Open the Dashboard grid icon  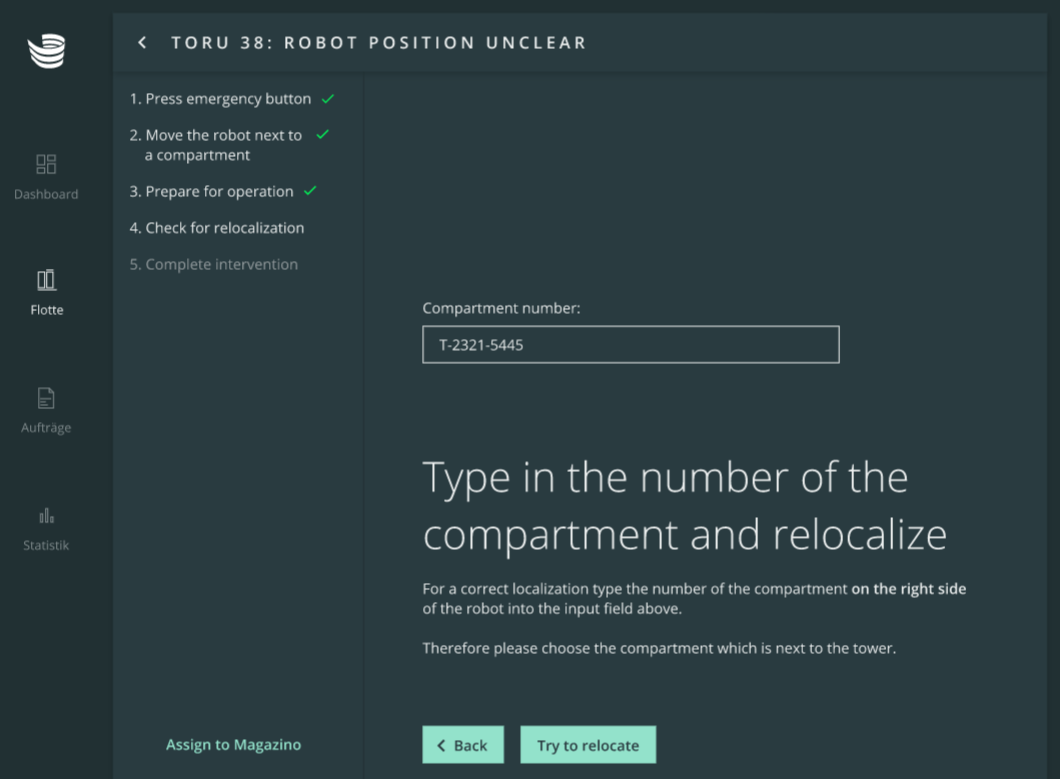(x=46, y=164)
